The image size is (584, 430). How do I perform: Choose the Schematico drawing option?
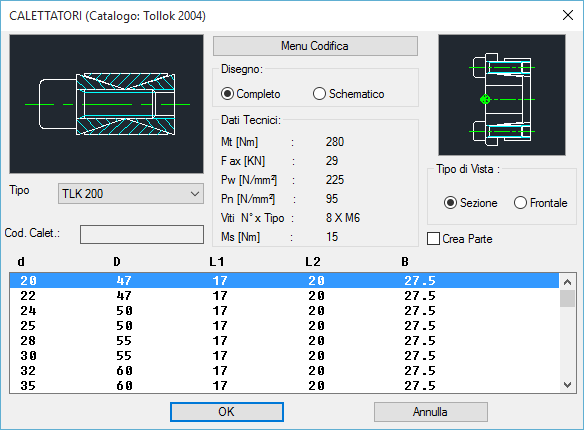click(349, 94)
